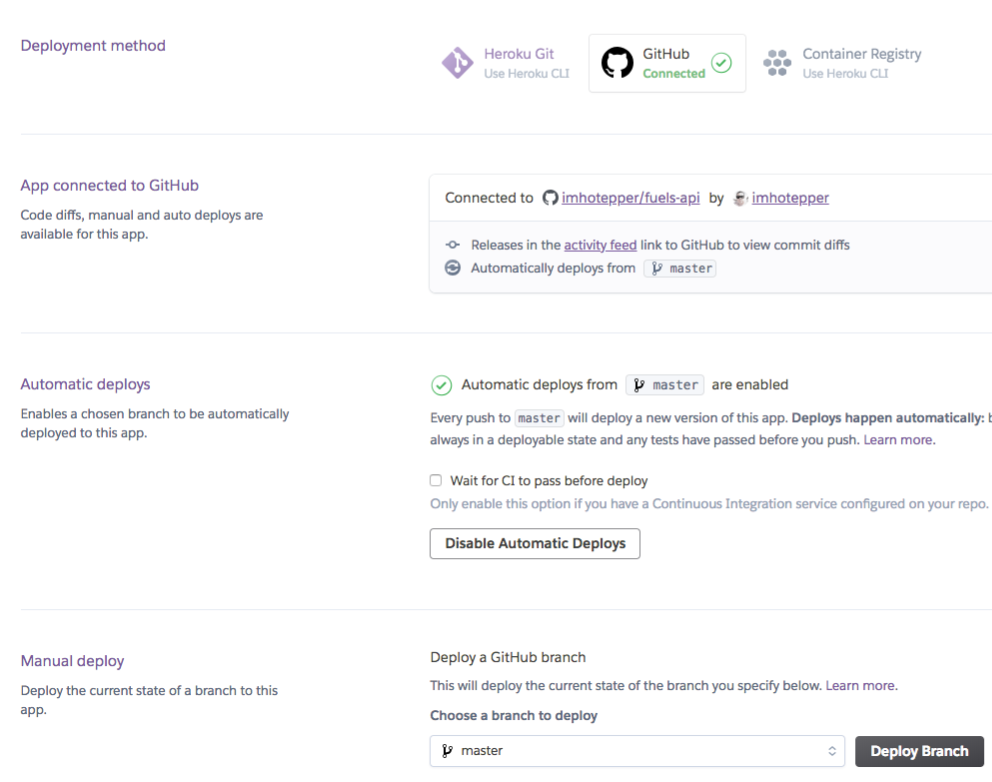Open the activity feed link
The height and width of the screenshot is (782, 992).
tap(600, 245)
